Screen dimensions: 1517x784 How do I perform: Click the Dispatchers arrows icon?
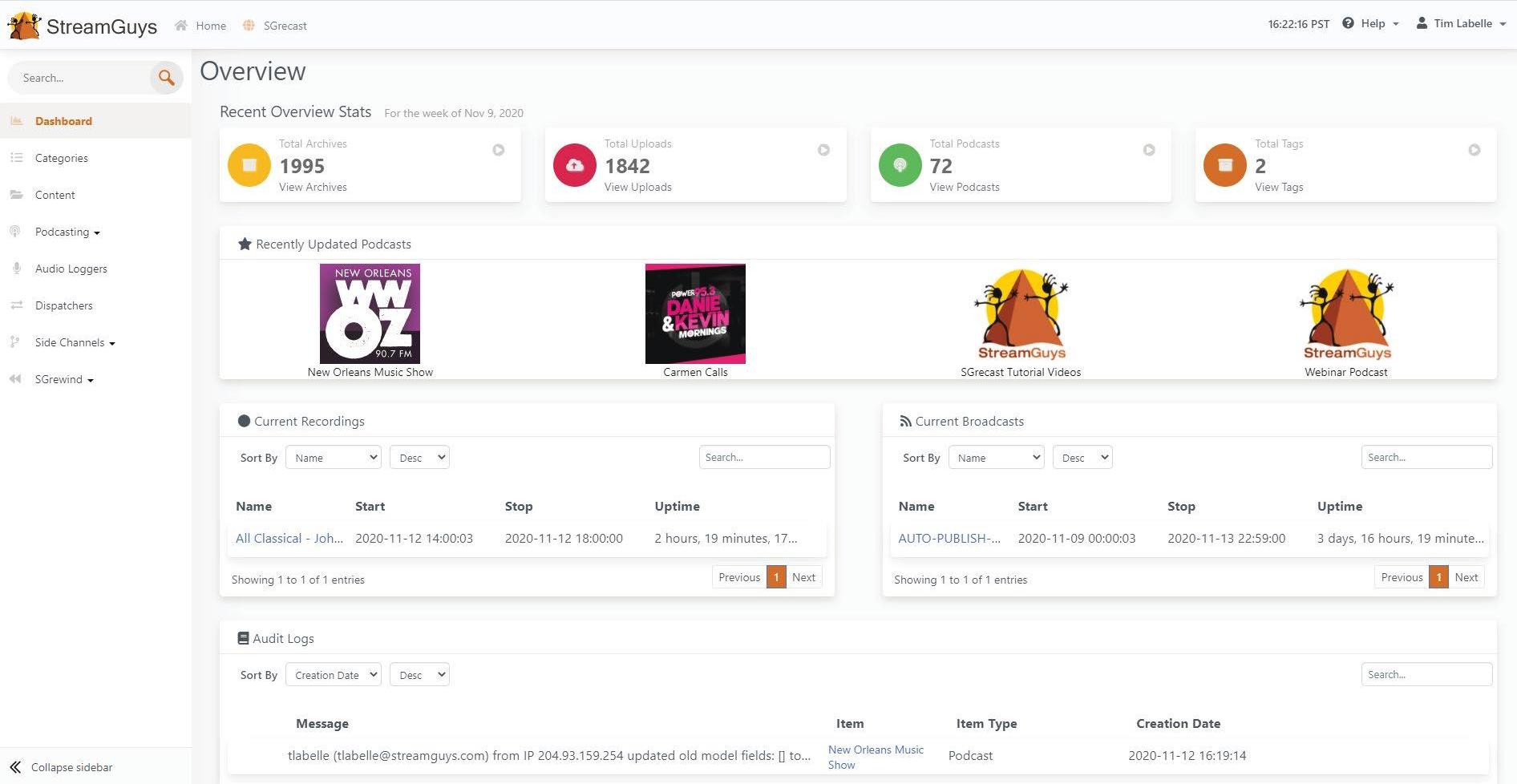16,305
